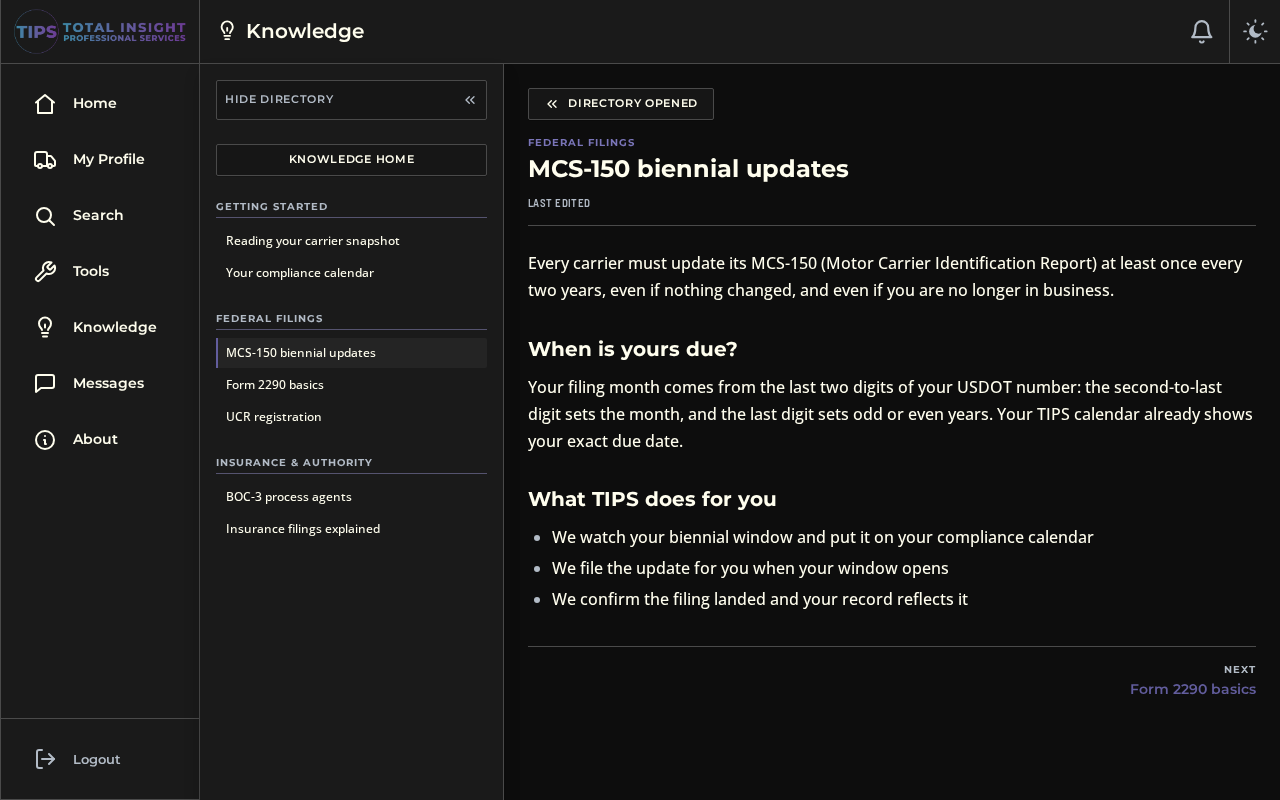Click the lightbulb icon in header
The image size is (1280, 800).
[227, 31]
